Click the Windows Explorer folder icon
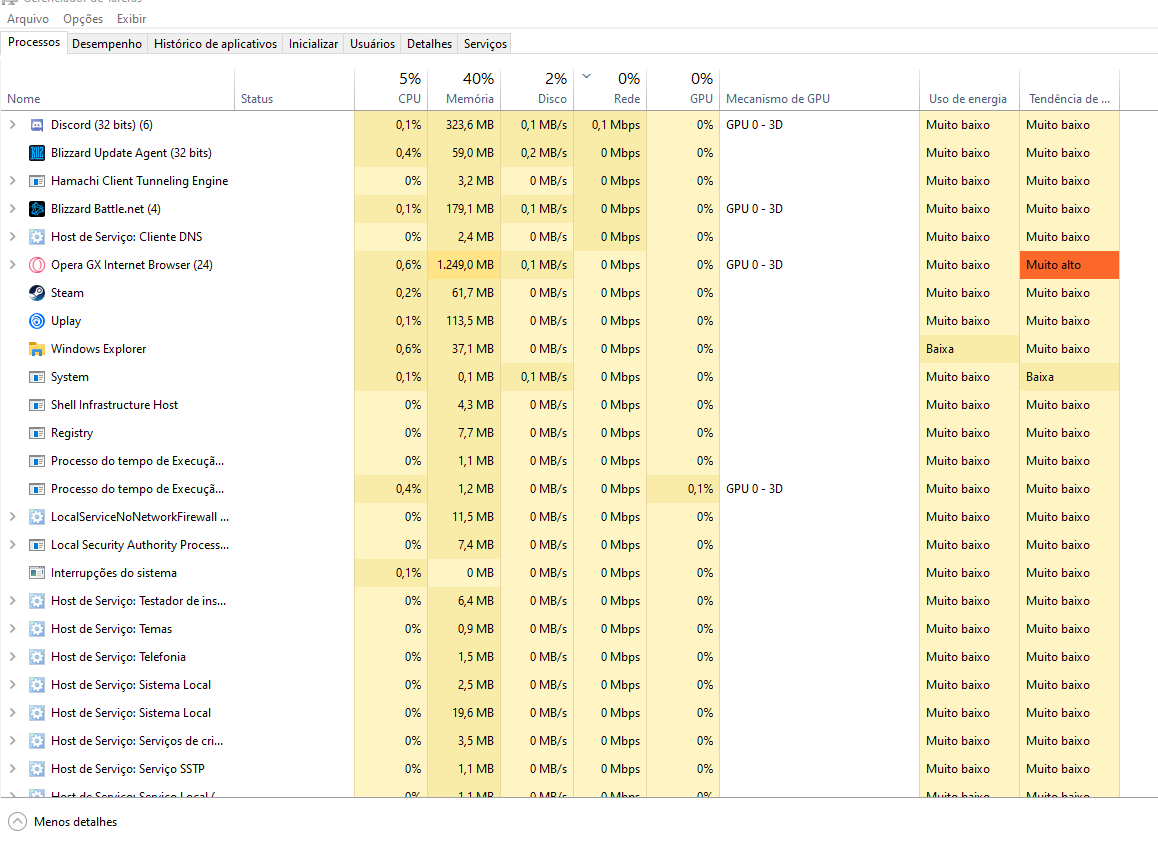 37,349
